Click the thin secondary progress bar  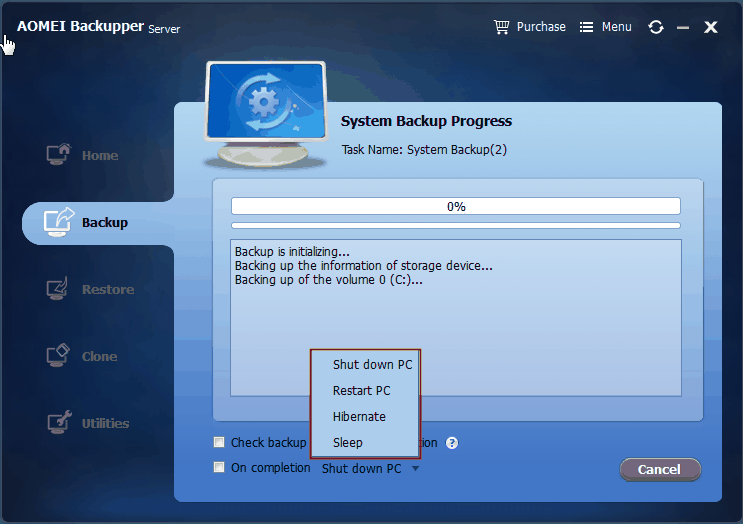(456, 226)
